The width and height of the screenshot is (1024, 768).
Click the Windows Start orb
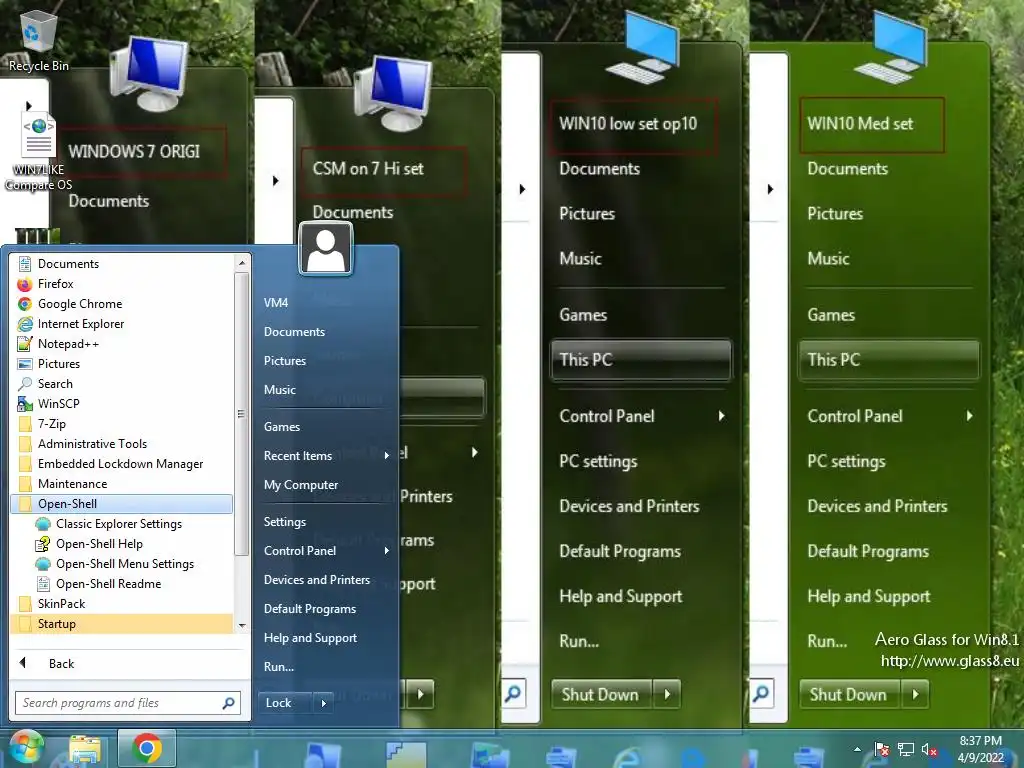26,748
